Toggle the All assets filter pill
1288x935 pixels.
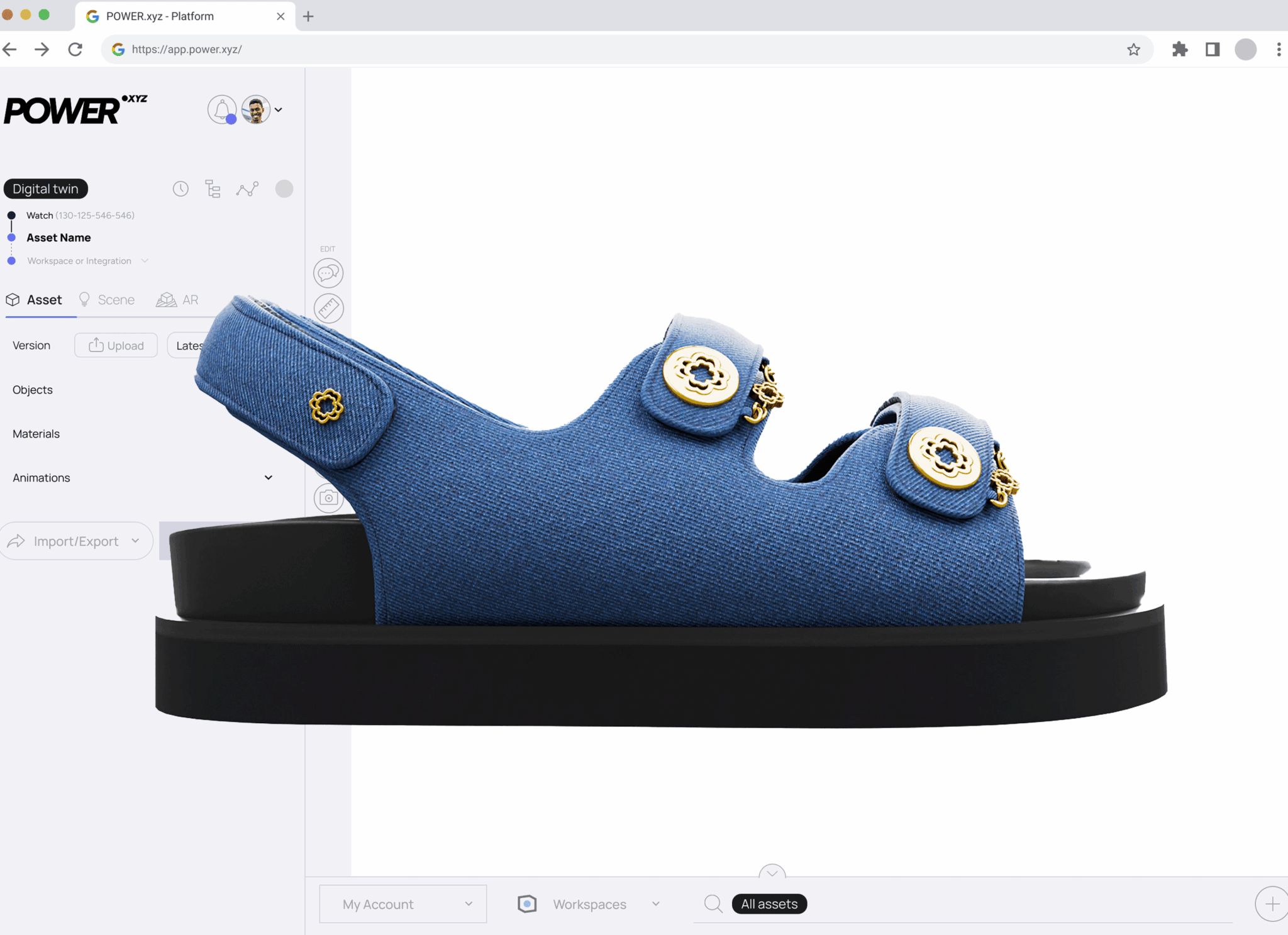(x=769, y=904)
